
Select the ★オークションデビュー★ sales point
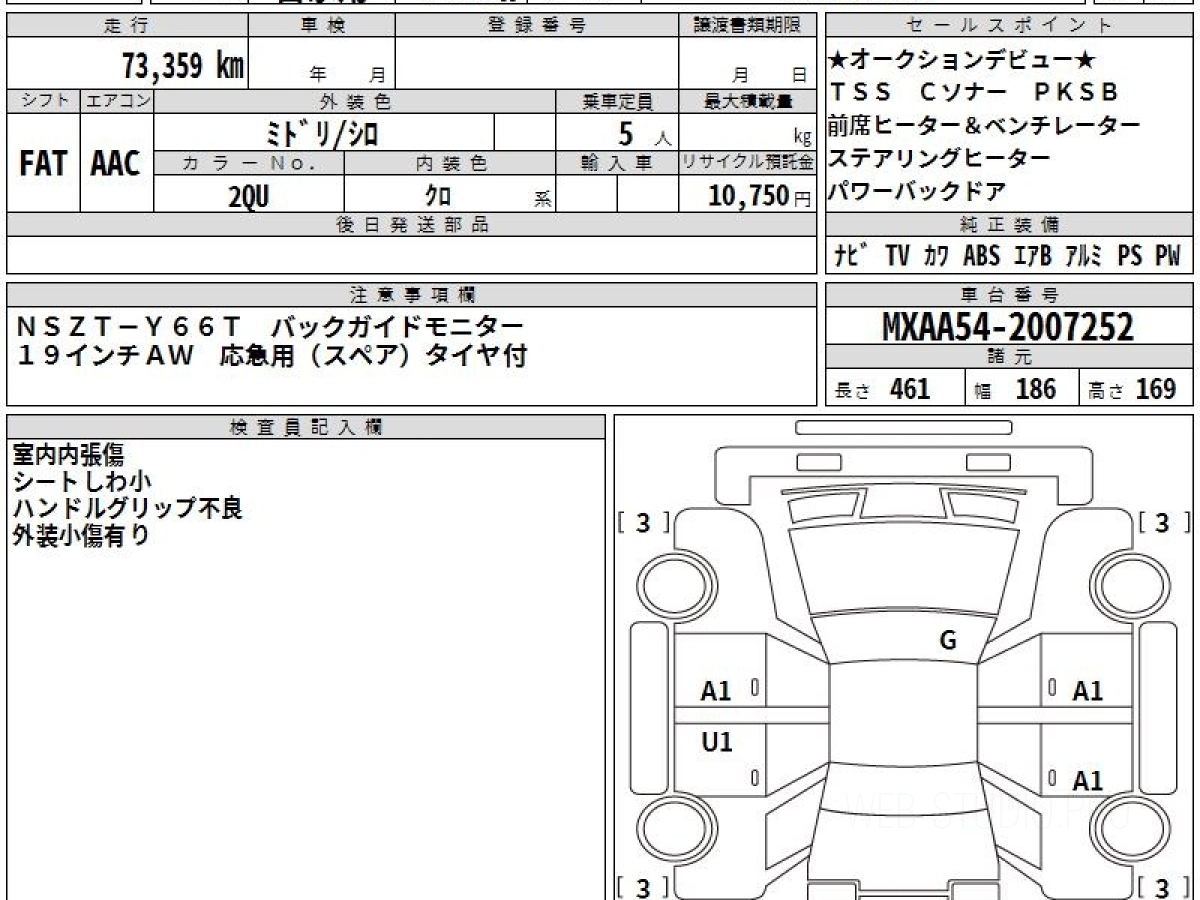(964, 60)
